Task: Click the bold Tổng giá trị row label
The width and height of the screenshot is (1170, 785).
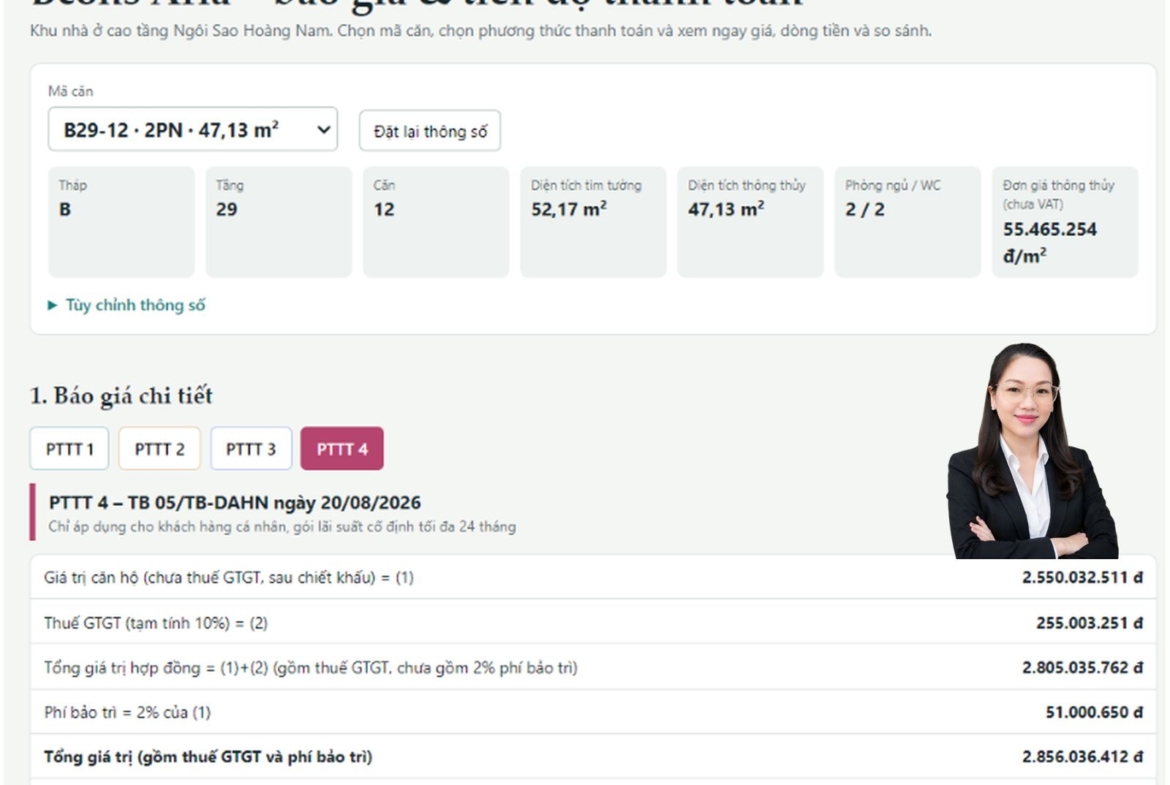Action: click(x=207, y=757)
